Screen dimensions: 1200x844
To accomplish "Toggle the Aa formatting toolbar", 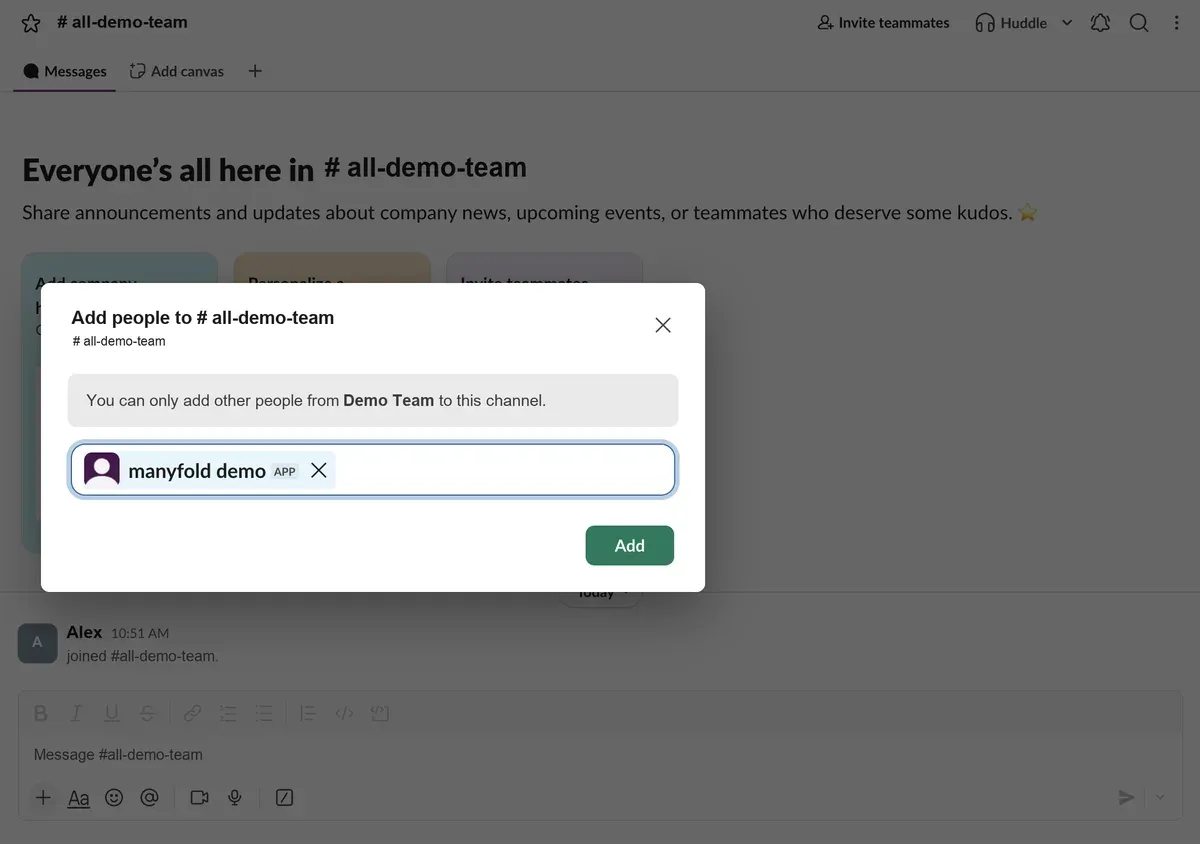I will coord(79,797).
